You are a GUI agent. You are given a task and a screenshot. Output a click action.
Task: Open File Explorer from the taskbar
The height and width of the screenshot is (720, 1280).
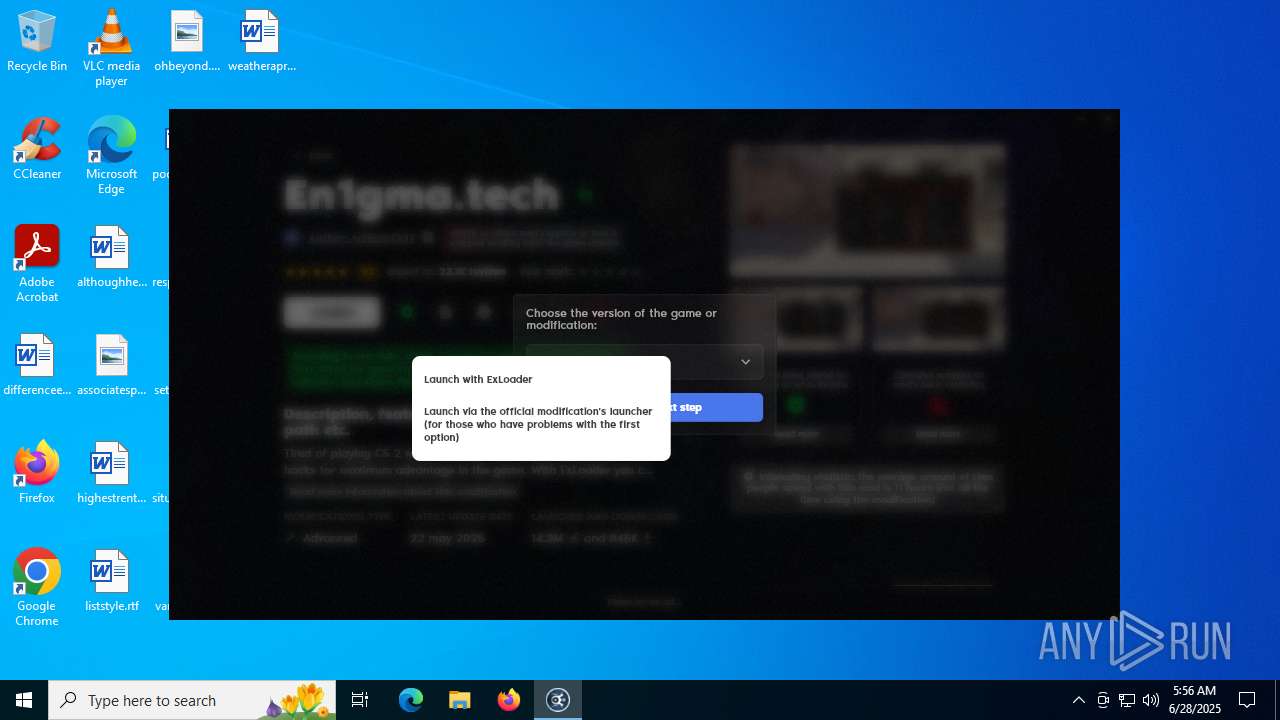(459, 700)
